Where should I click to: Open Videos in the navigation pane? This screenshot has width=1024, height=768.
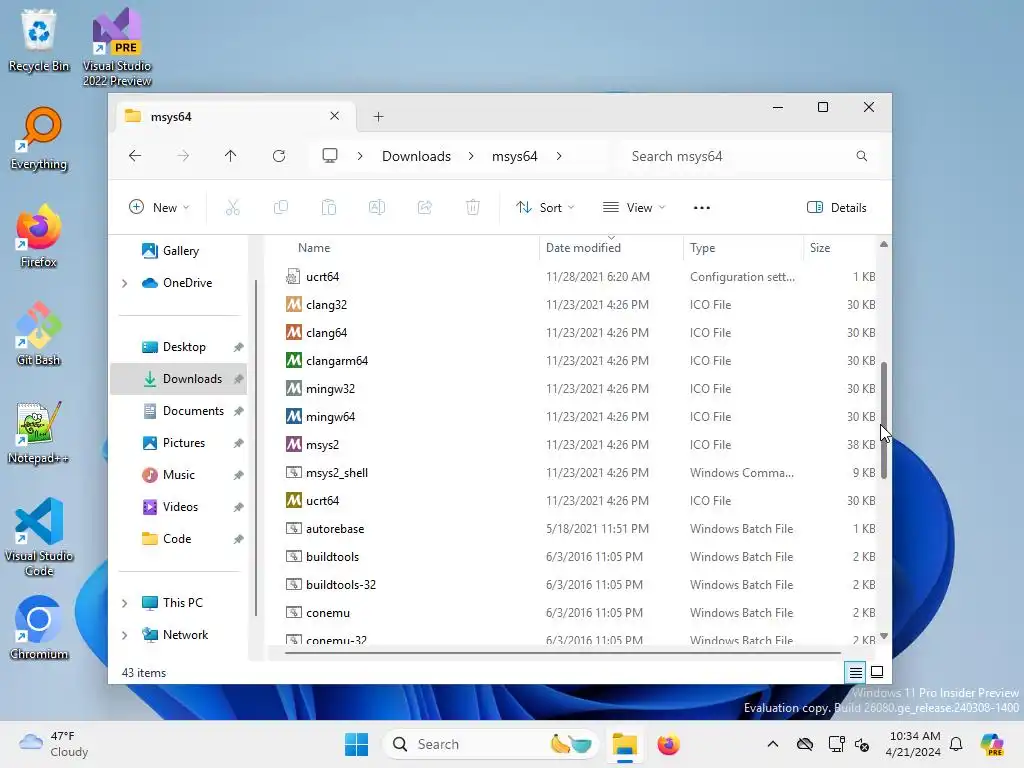pyautogui.click(x=180, y=507)
